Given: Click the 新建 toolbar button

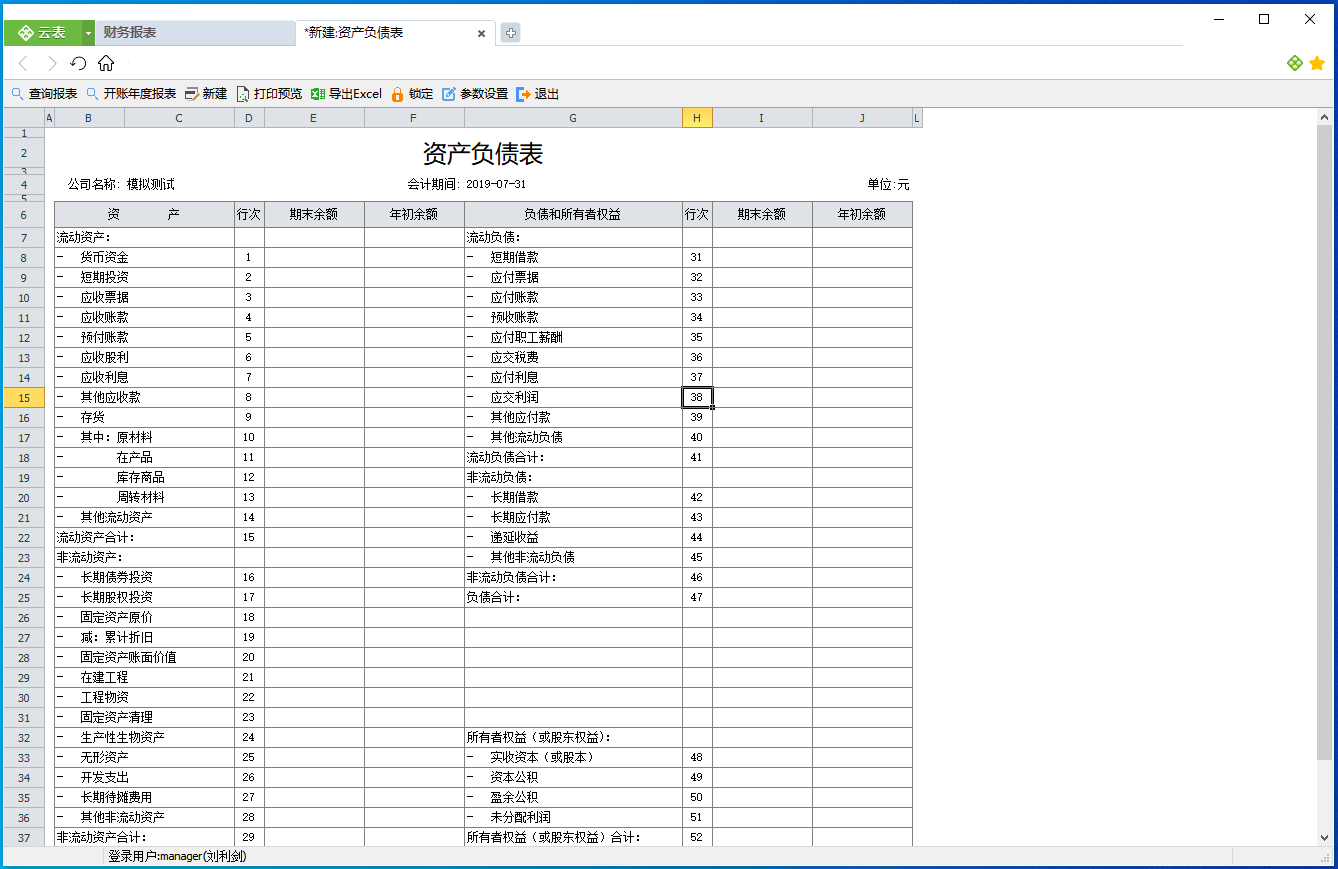Looking at the screenshot, I should [206, 94].
